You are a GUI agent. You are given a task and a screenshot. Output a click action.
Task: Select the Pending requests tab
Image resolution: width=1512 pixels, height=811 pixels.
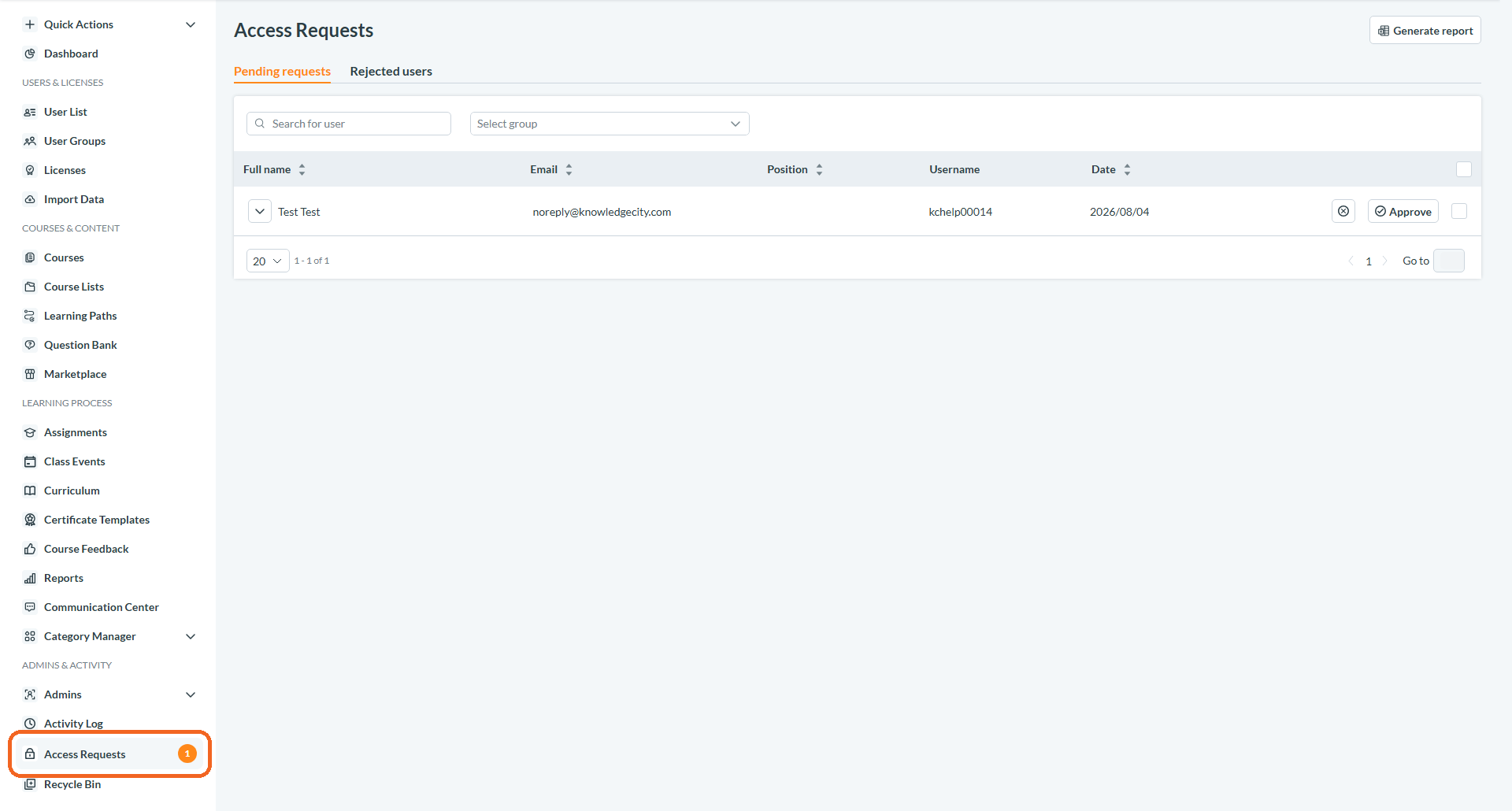click(x=282, y=71)
